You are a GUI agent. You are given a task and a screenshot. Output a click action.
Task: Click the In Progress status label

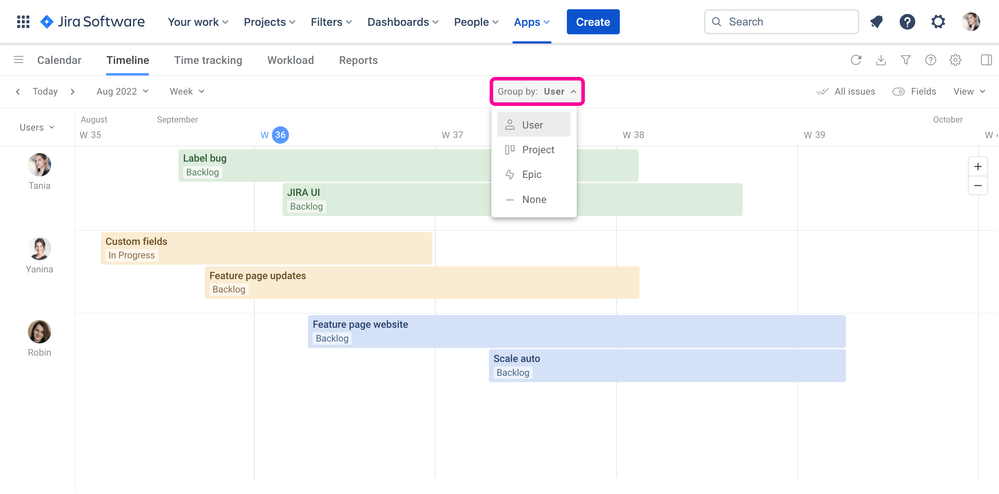point(131,256)
